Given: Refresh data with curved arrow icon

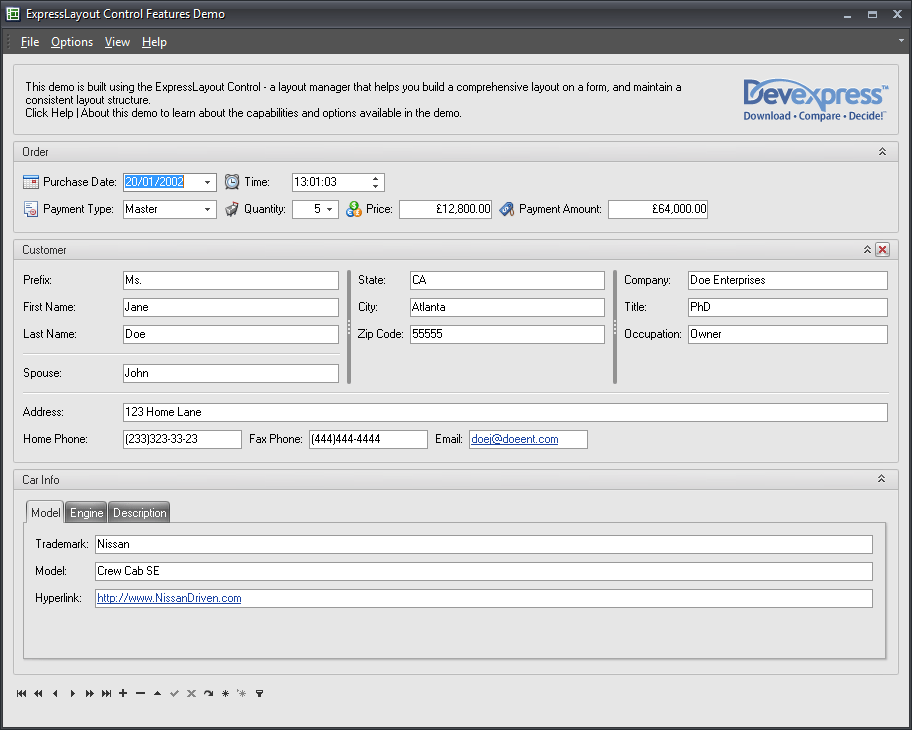Looking at the screenshot, I should point(208,693).
